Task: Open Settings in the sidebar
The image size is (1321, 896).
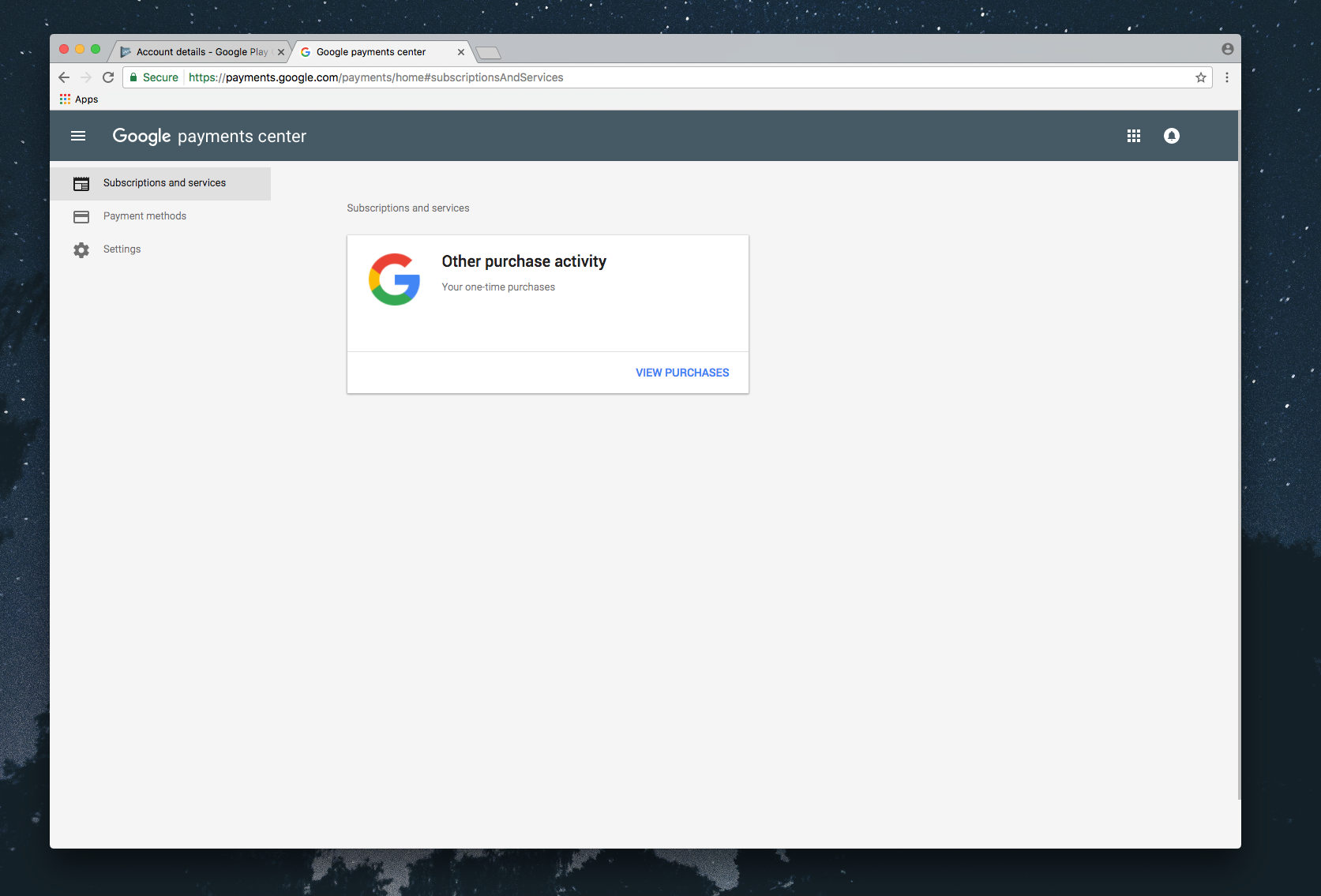Action: (x=160, y=249)
